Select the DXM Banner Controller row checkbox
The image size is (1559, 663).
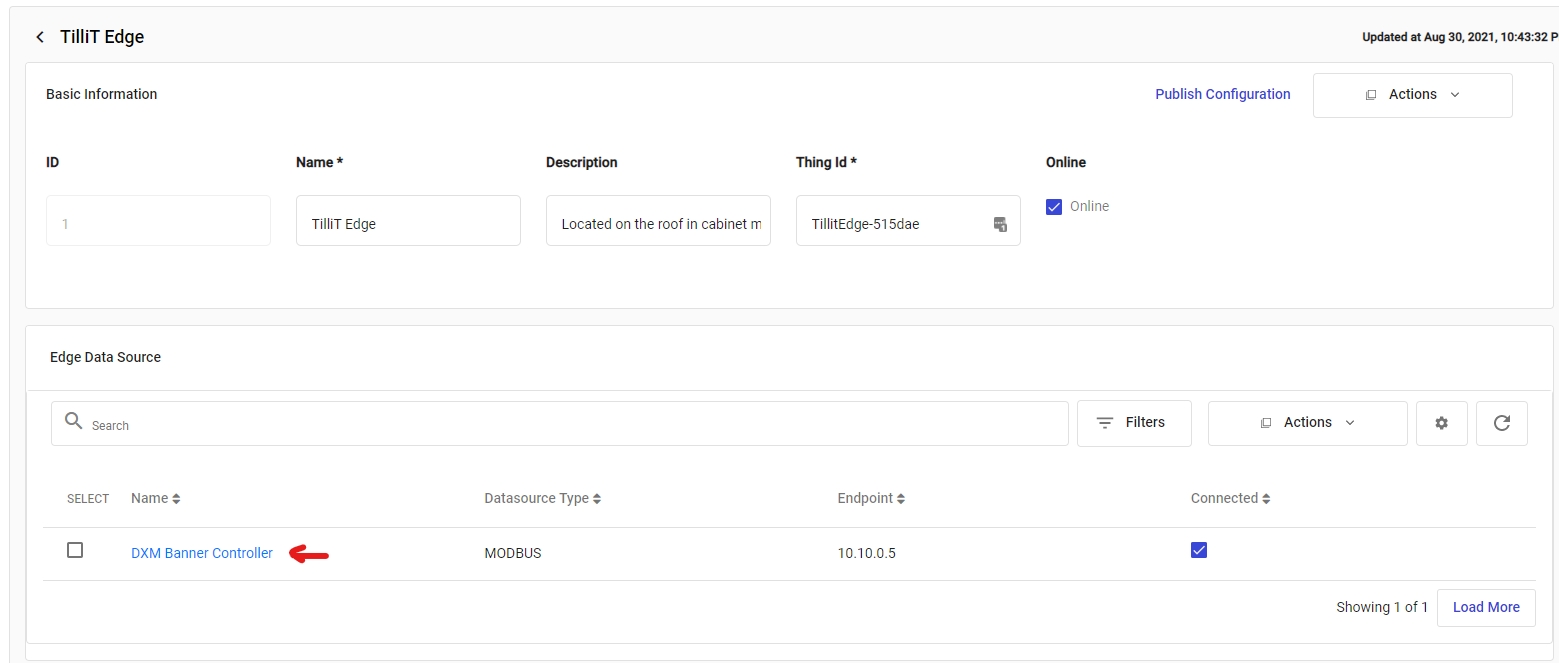(75, 550)
